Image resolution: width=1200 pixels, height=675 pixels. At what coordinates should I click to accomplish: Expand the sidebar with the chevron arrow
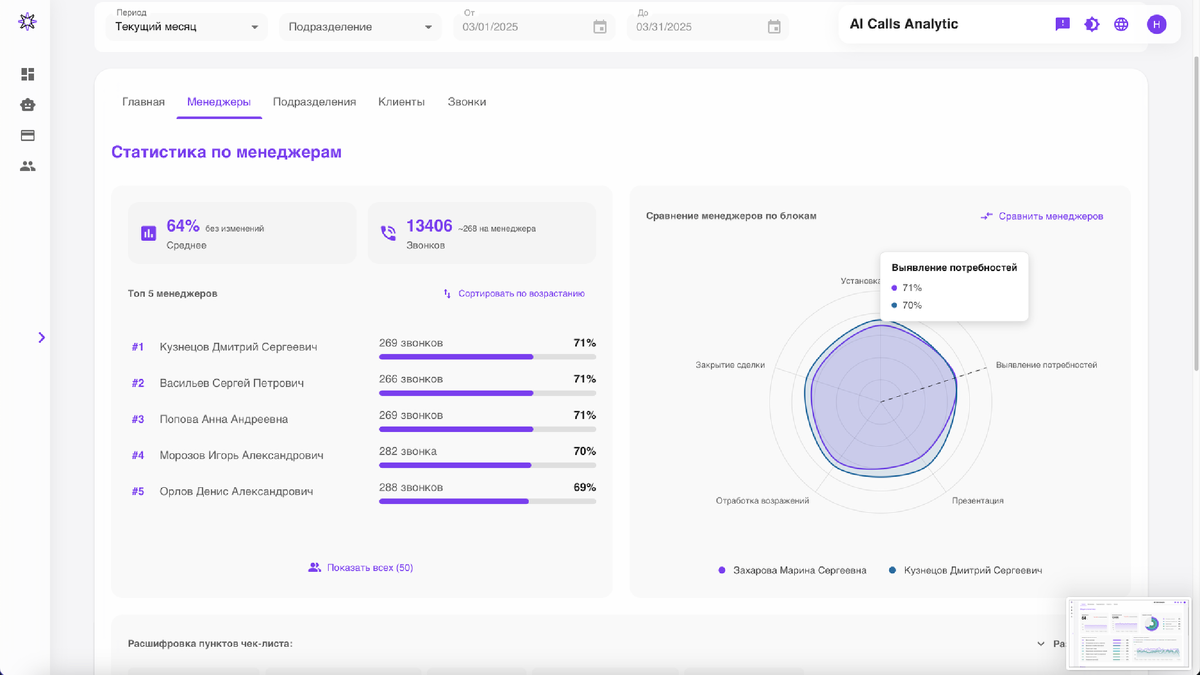coord(41,338)
